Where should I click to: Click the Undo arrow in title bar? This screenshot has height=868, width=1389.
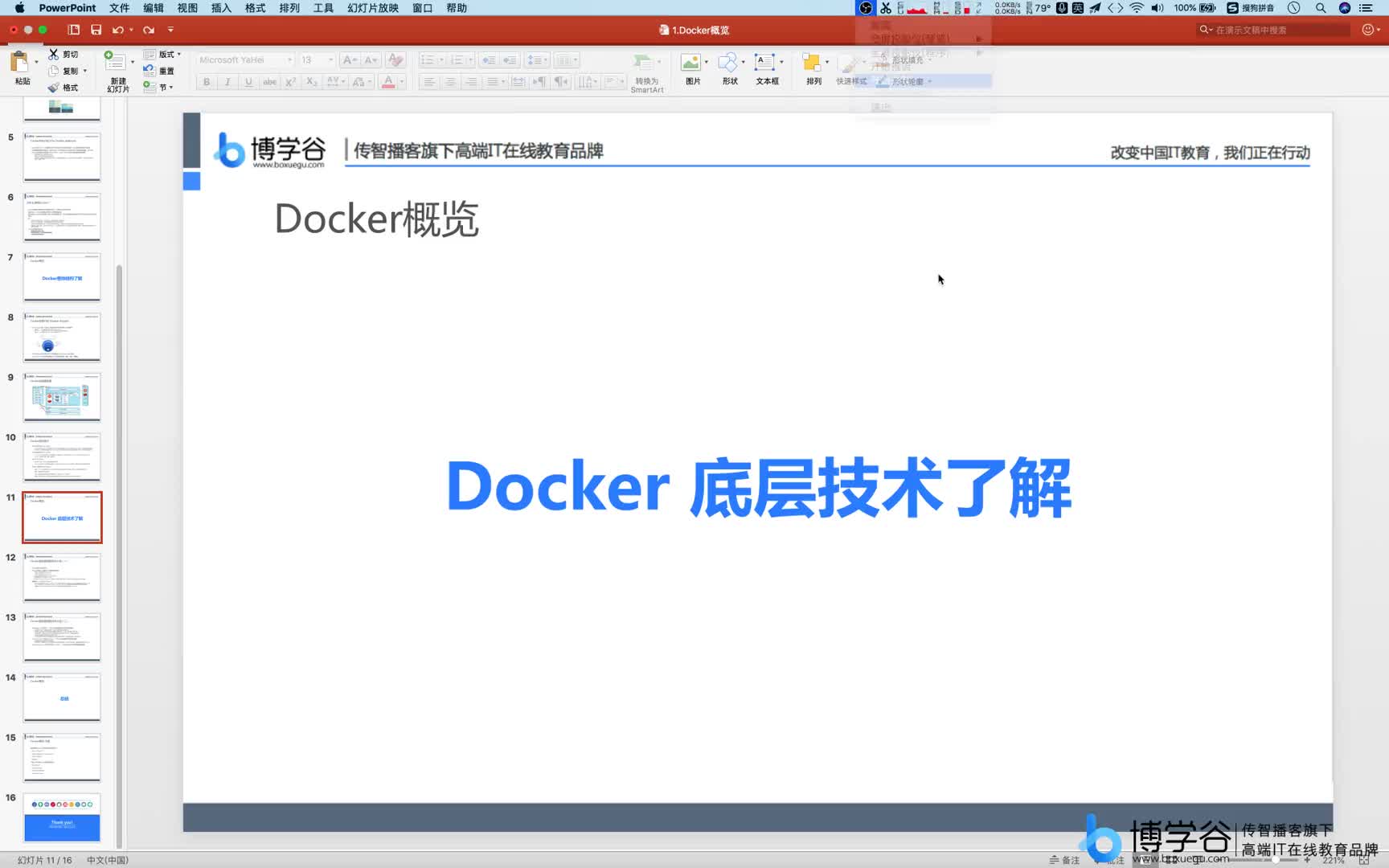(x=118, y=30)
